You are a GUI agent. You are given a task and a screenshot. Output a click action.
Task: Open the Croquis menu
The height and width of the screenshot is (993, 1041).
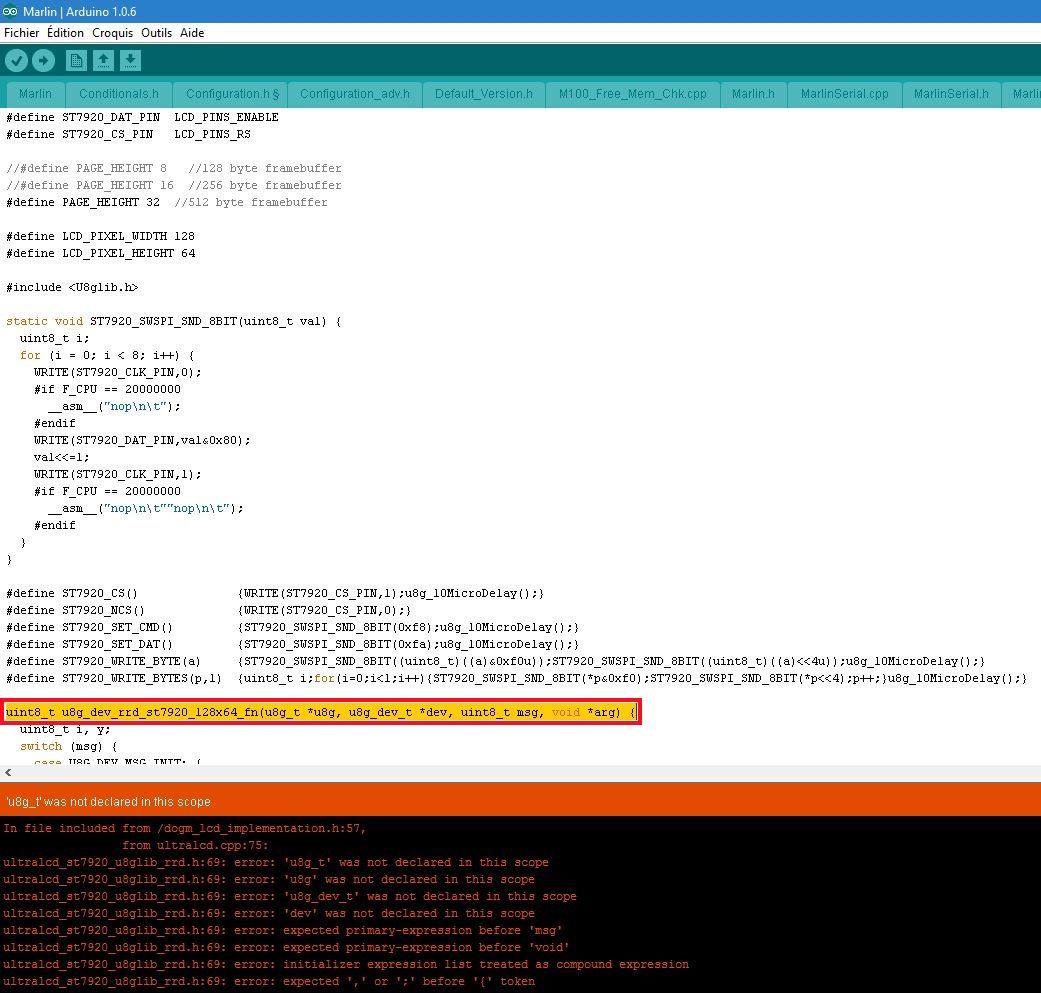tap(112, 33)
